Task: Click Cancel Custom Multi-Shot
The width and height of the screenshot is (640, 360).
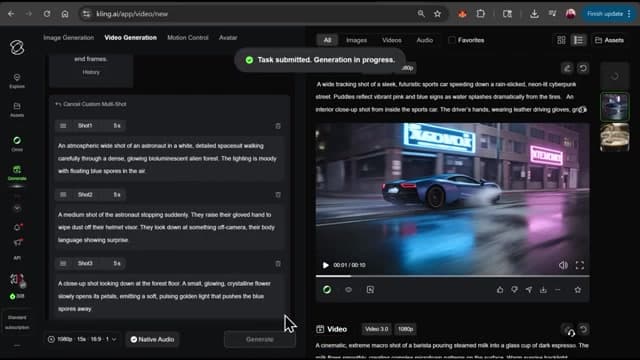Action: pos(91,104)
